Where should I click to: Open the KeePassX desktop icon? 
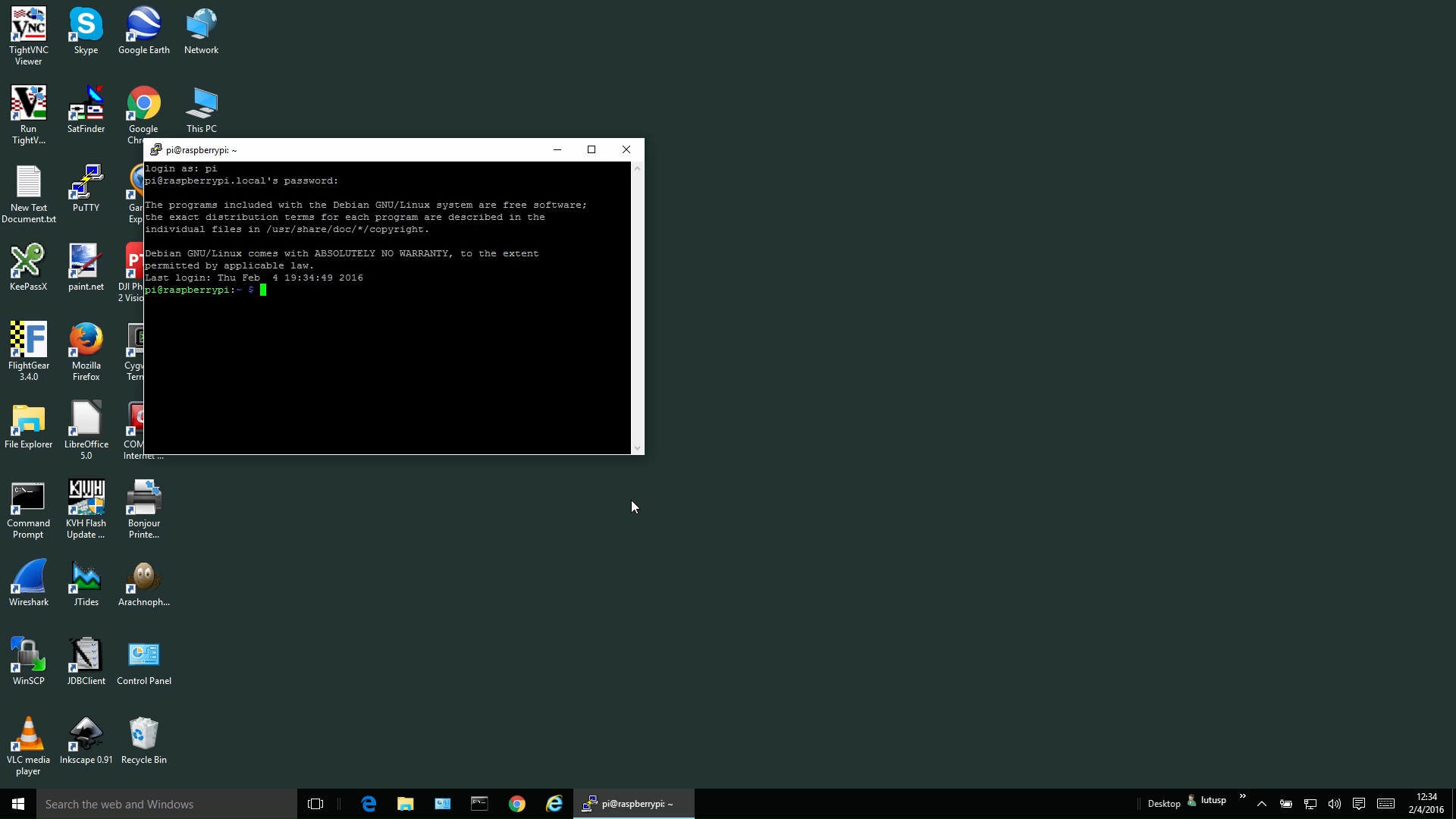(29, 262)
